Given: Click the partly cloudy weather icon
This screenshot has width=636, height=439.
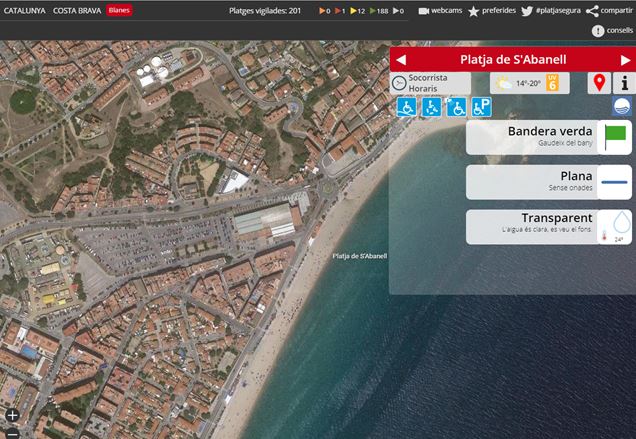Looking at the screenshot, I should click(504, 84).
